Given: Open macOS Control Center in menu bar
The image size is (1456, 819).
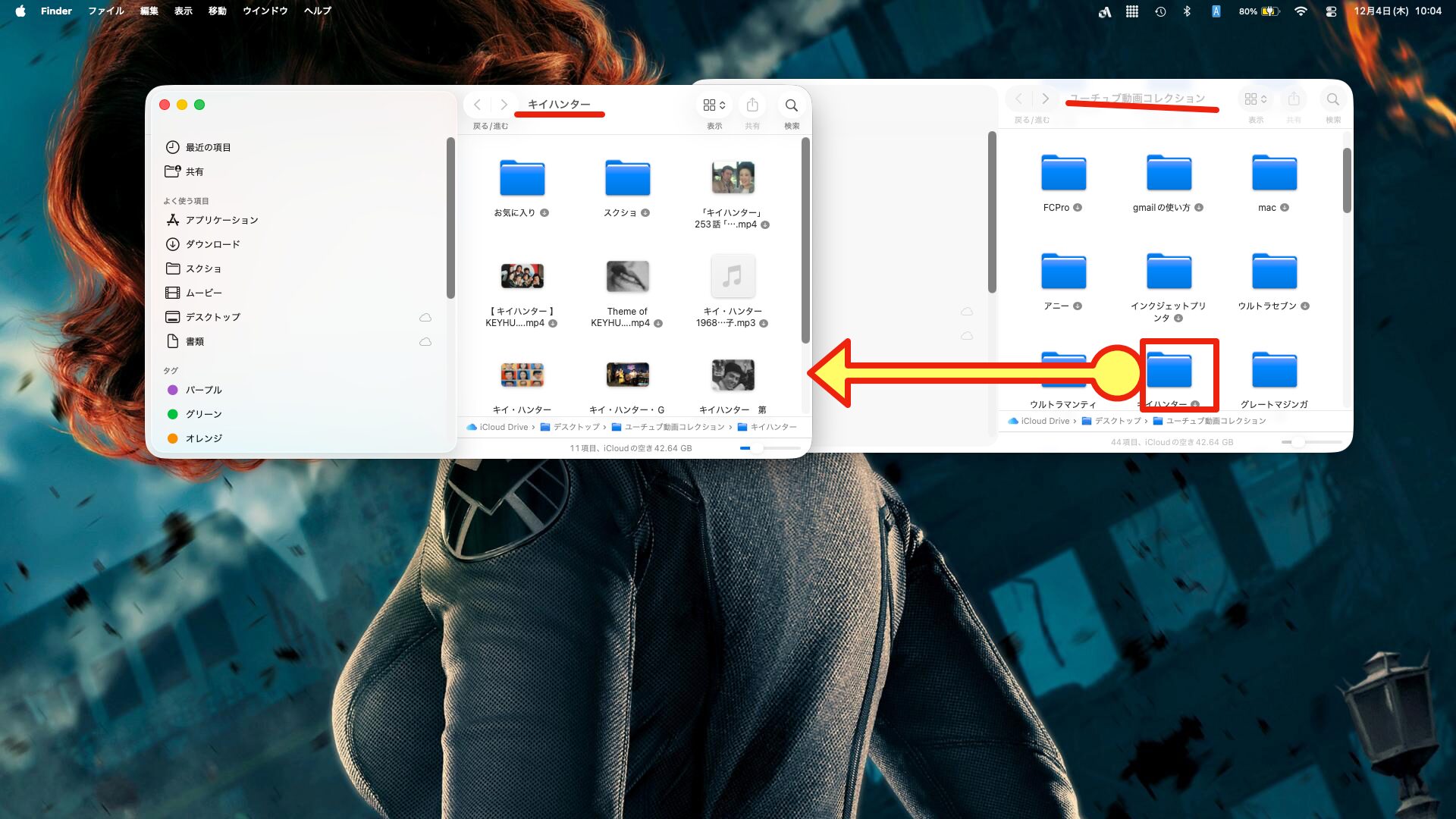Looking at the screenshot, I should click(x=1331, y=11).
